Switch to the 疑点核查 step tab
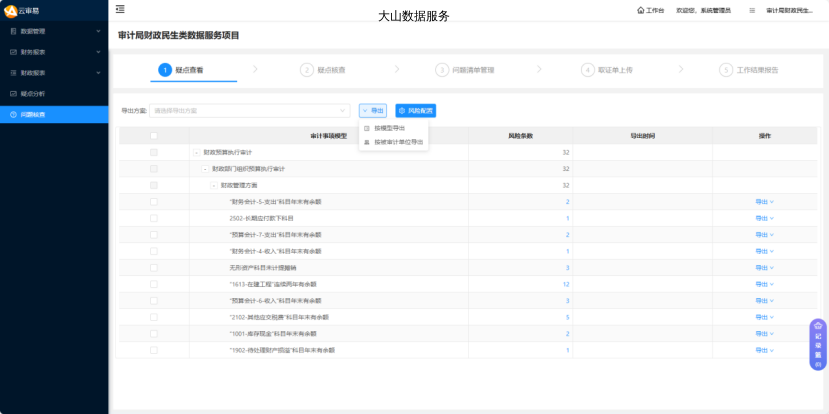This screenshot has width=829, height=414. coord(324,70)
